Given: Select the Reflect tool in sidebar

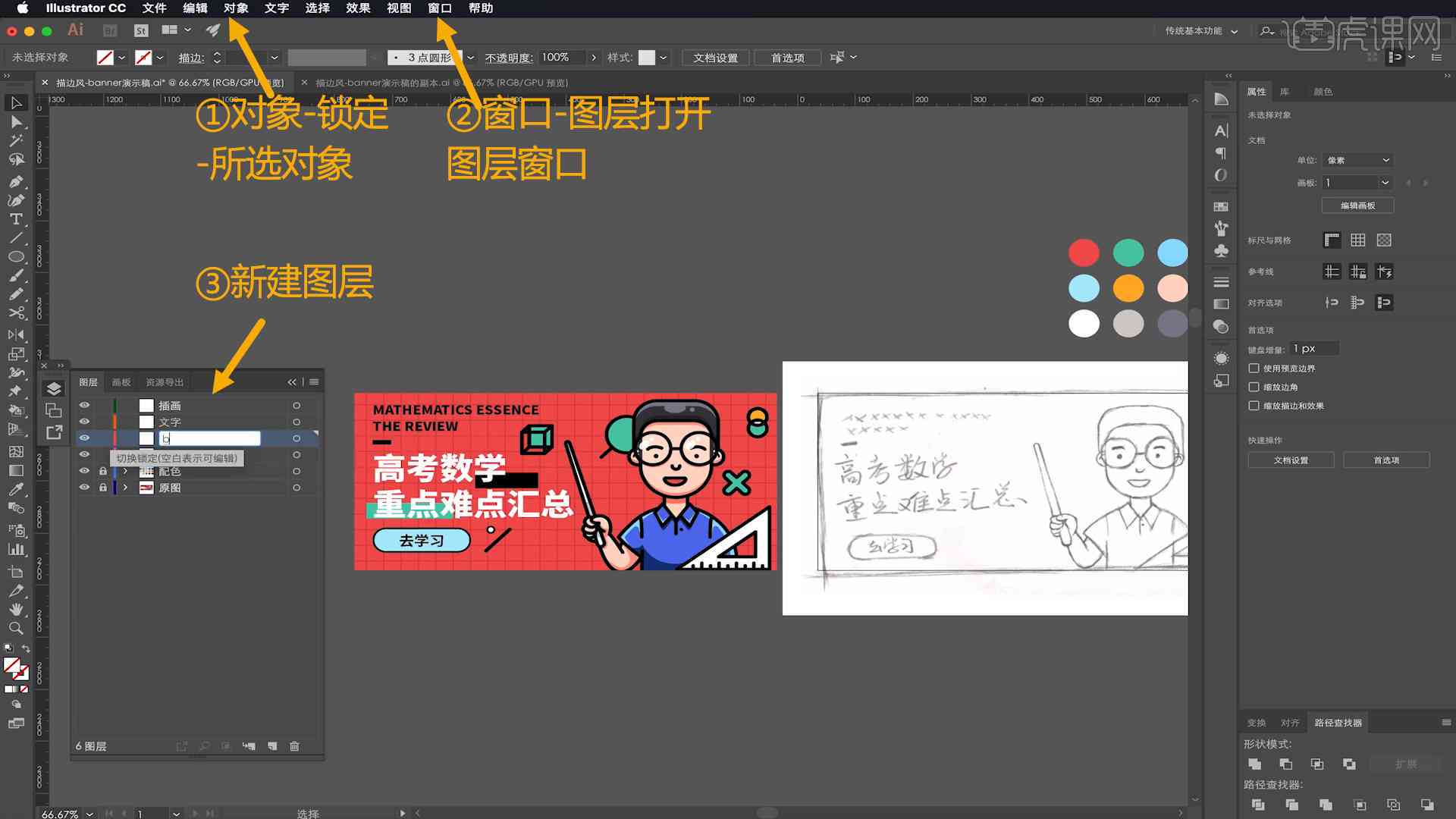Looking at the screenshot, I should (x=15, y=333).
